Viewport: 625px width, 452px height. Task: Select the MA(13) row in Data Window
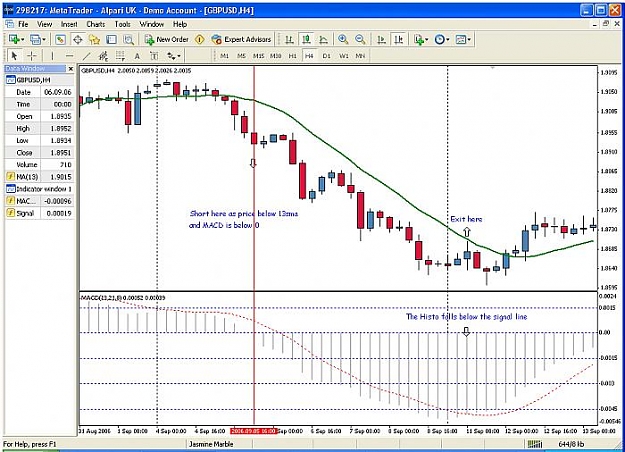tap(39, 177)
